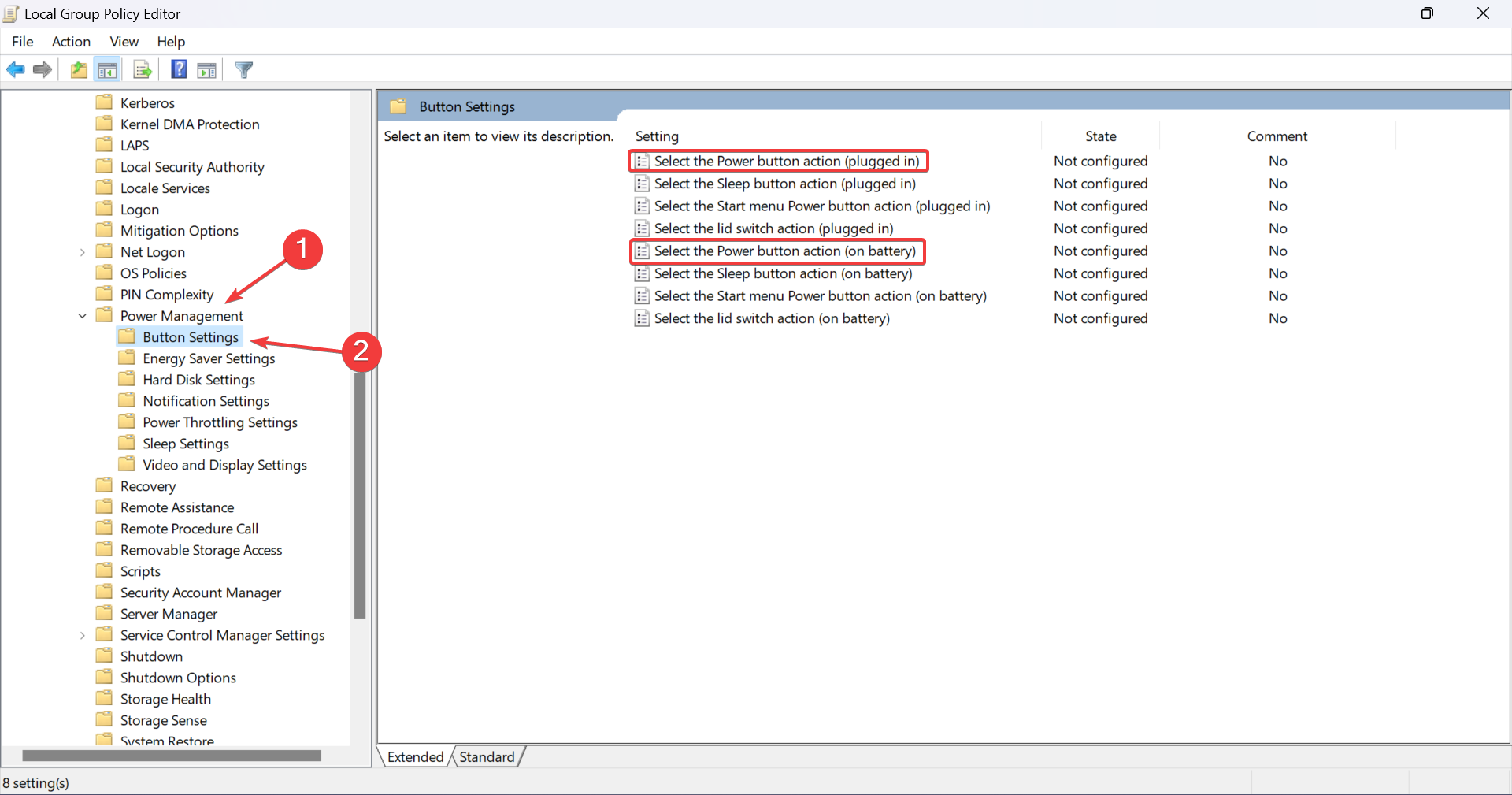Toggle the Show/Hide Action Pane icon
The width and height of the screenshot is (1512, 795).
tap(207, 70)
